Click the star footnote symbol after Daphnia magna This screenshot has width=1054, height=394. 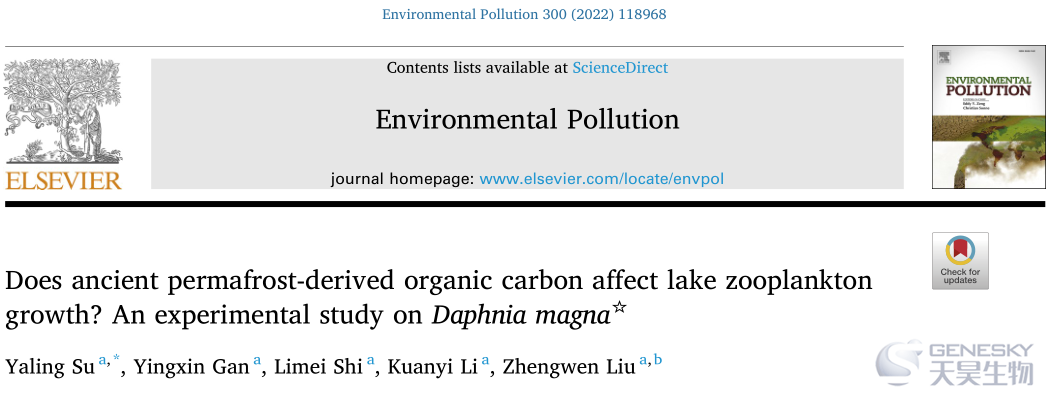click(619, 309)
